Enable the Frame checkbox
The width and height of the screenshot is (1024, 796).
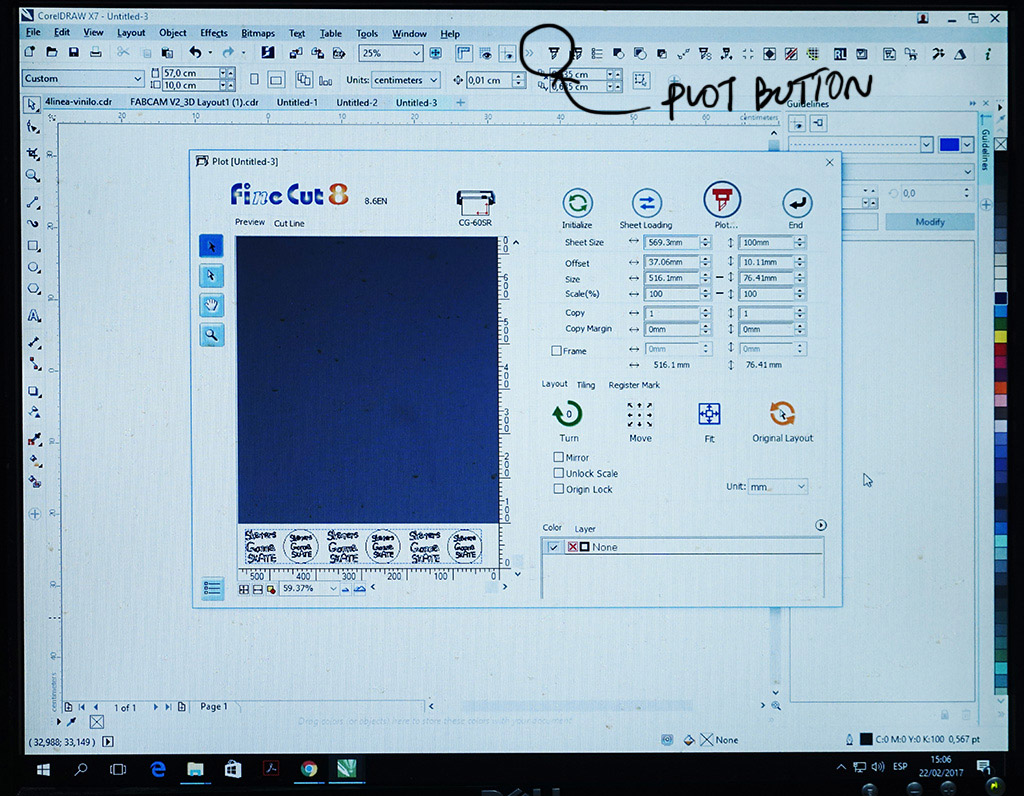click(x=556, y=351)
